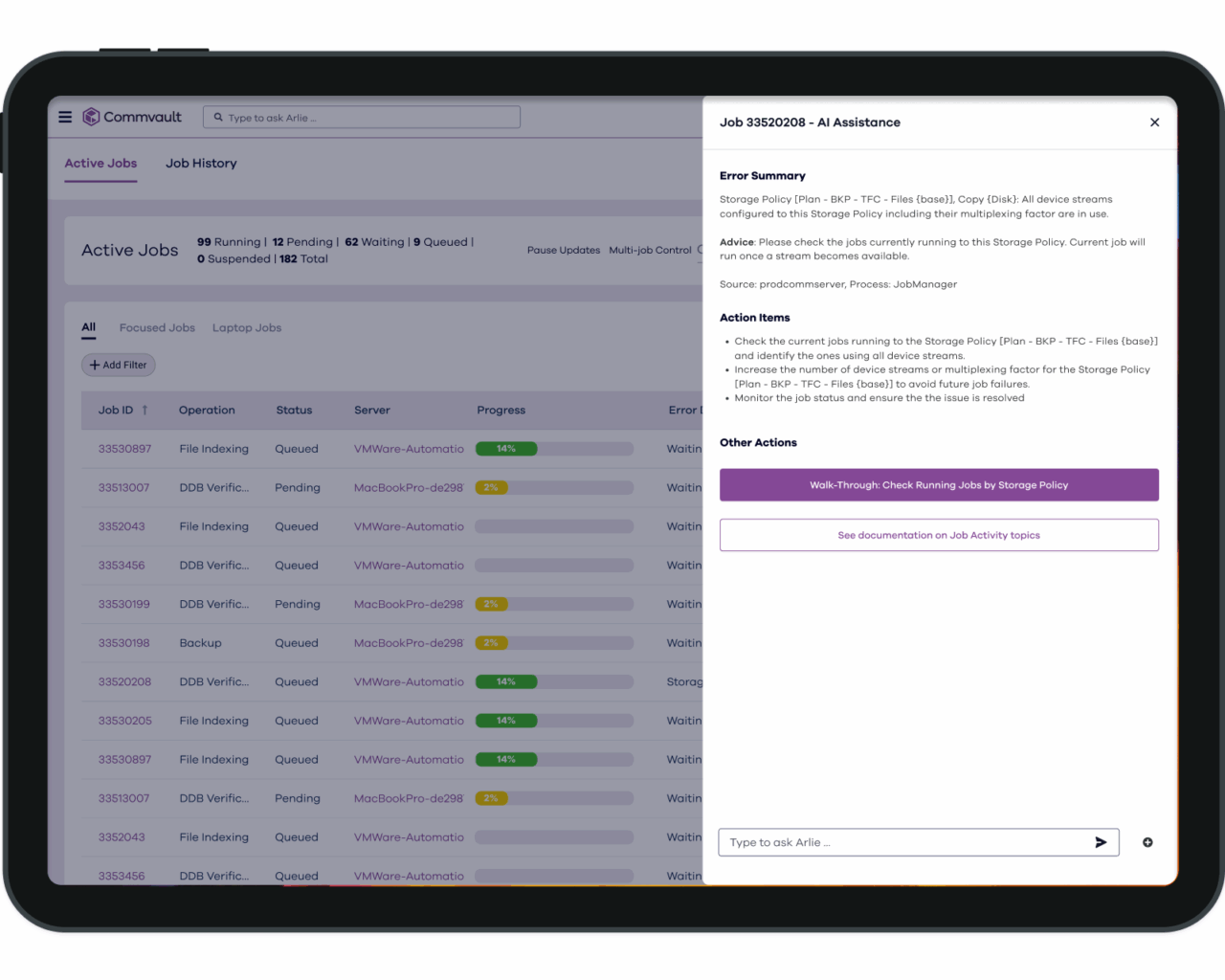Viewport: 1225px width, 980px height.
Task: Start Walk-Through: Check Running Jobs by Storage Policy
Action: coord(938,485)
